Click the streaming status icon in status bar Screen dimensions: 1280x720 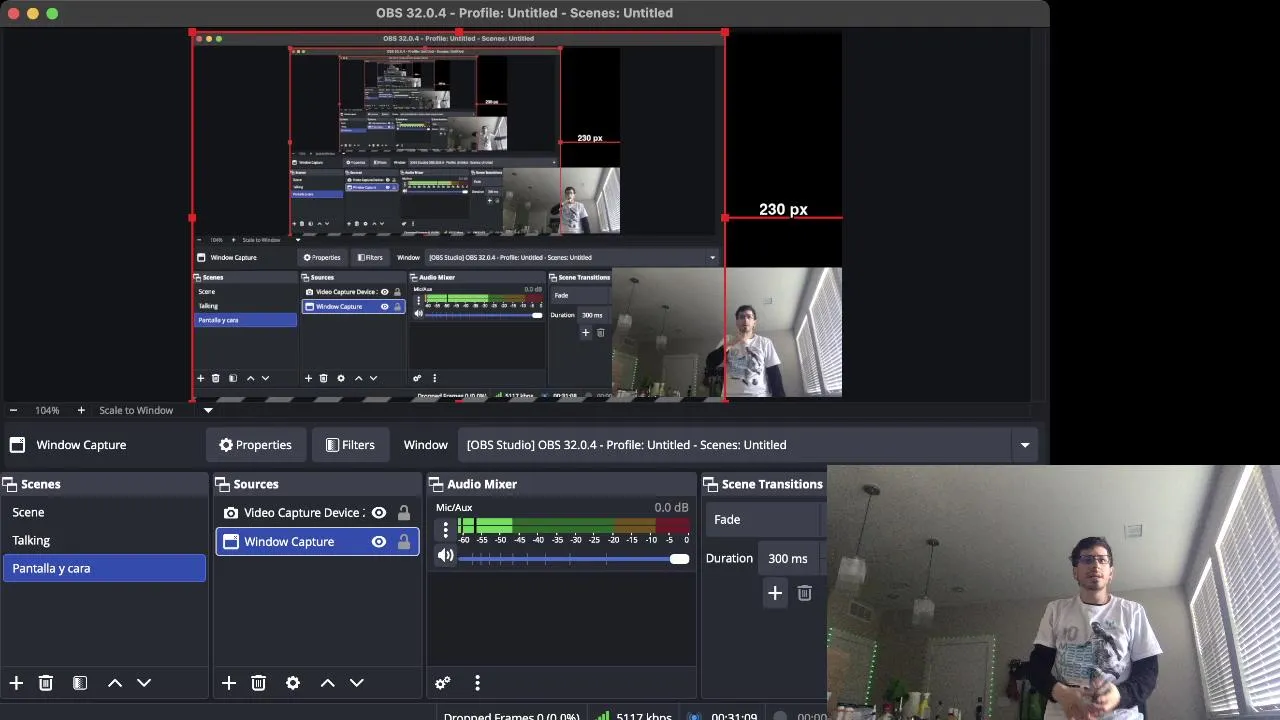pos(694,716)
